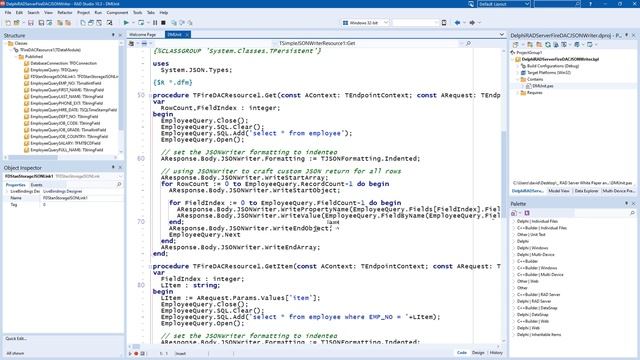Select EmployeeQuery: TFDQuery in Structure tree
Image resolution: width=640 pixels, height=360 pixels.
tap(54, 70)
